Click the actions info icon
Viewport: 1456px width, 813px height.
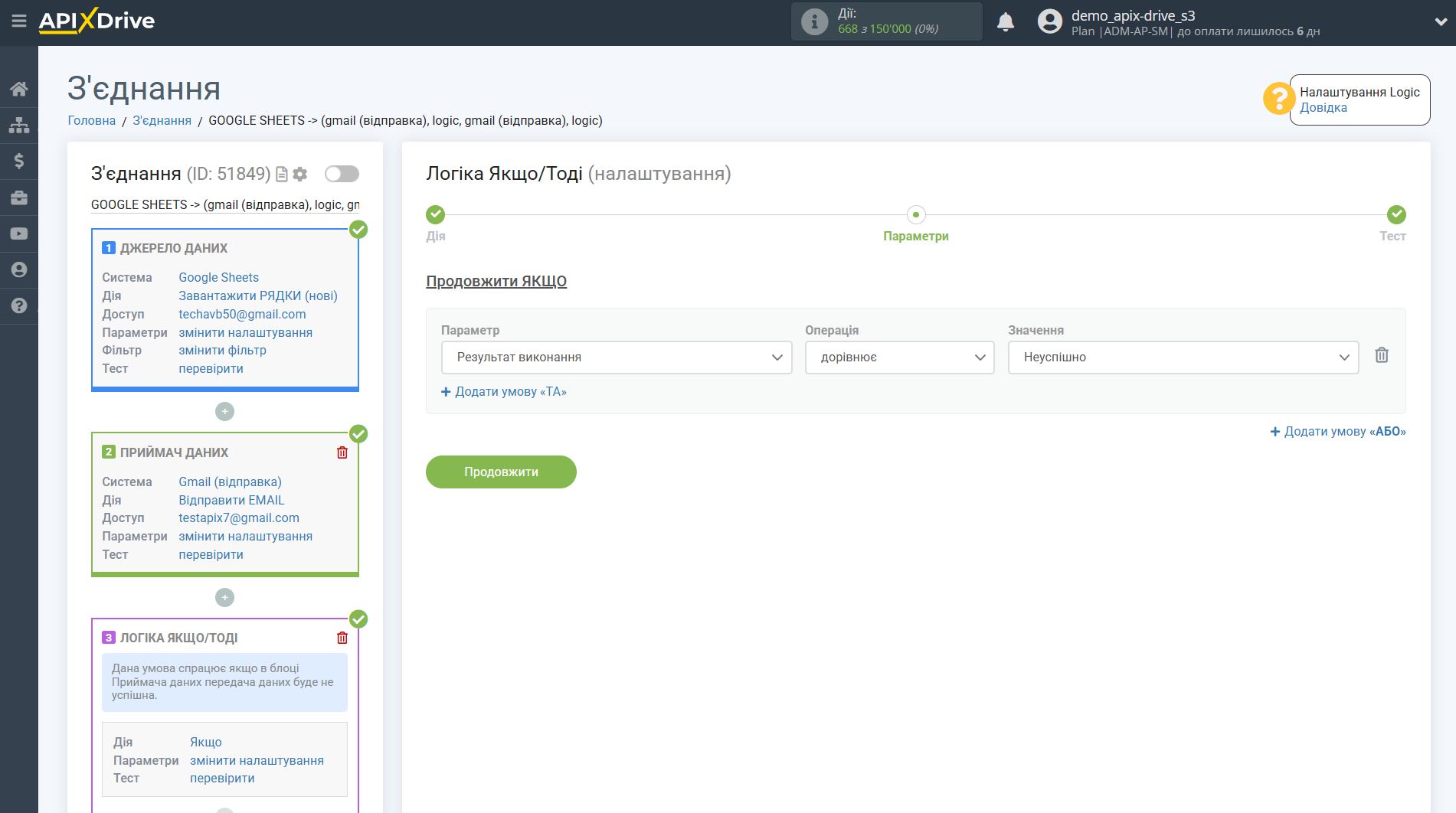(x=814, y=21)
